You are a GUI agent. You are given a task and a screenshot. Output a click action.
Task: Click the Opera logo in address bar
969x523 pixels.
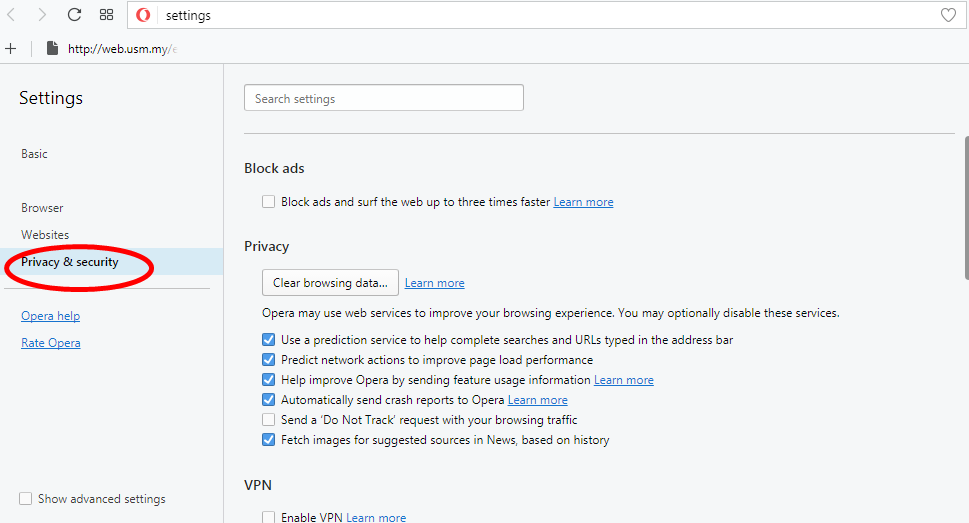(144, 15)
